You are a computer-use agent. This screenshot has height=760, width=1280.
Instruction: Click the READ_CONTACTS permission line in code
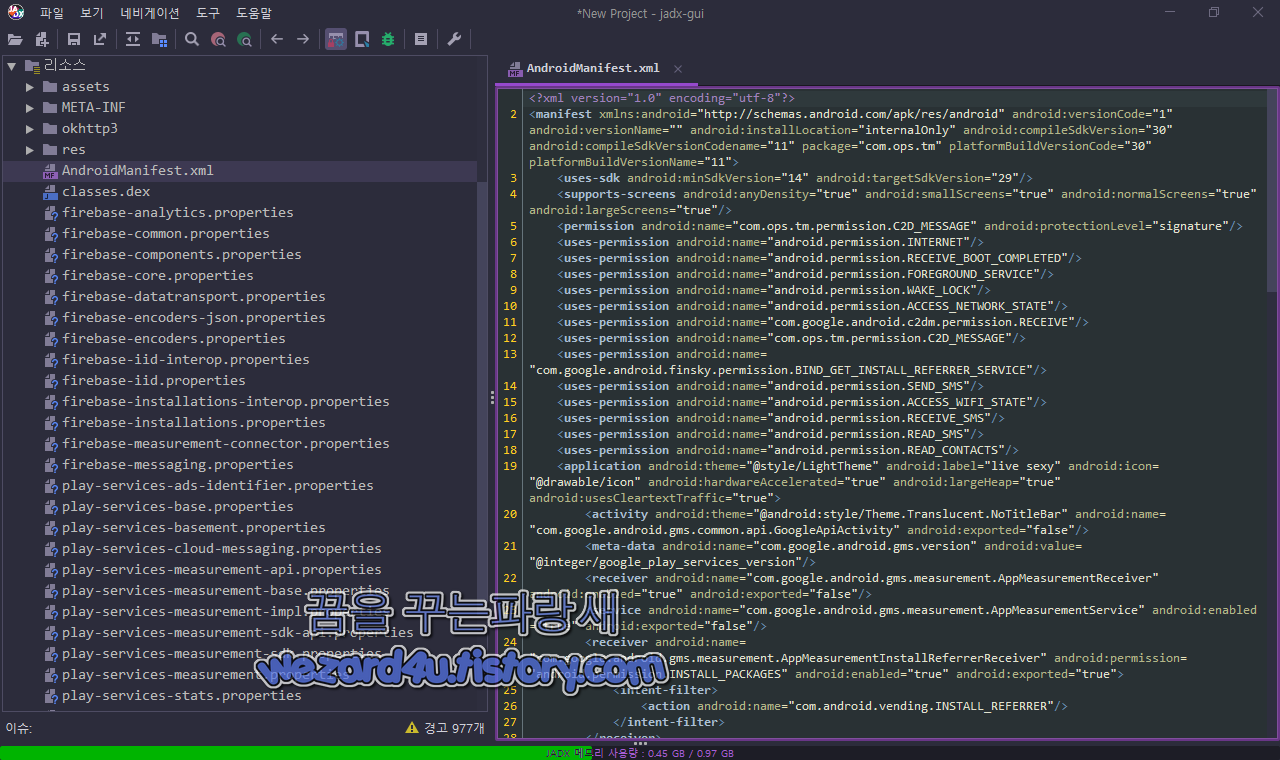[x=790, y=450]
